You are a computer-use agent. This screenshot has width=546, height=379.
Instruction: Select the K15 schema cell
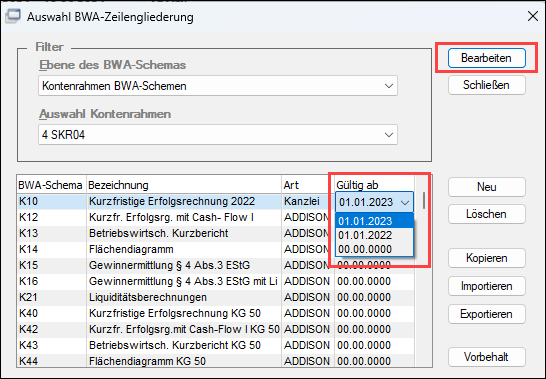(52, 265)
